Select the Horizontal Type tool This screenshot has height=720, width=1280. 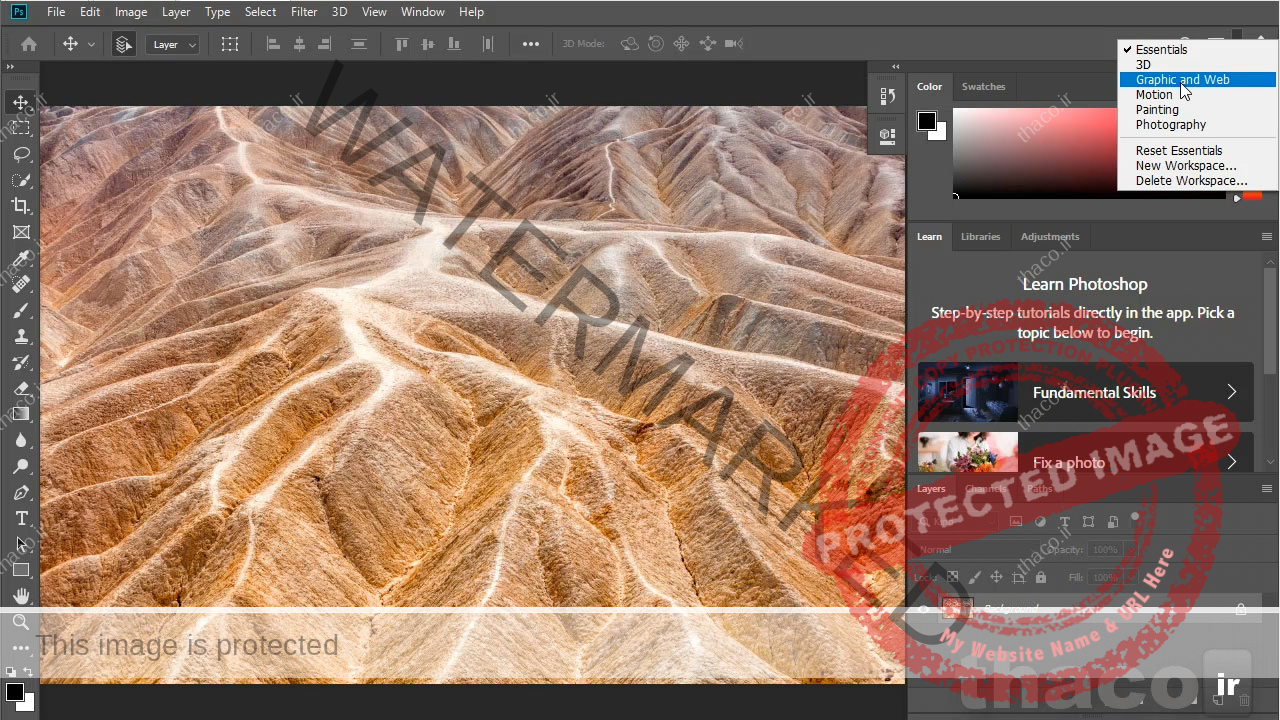click(21, 518)
